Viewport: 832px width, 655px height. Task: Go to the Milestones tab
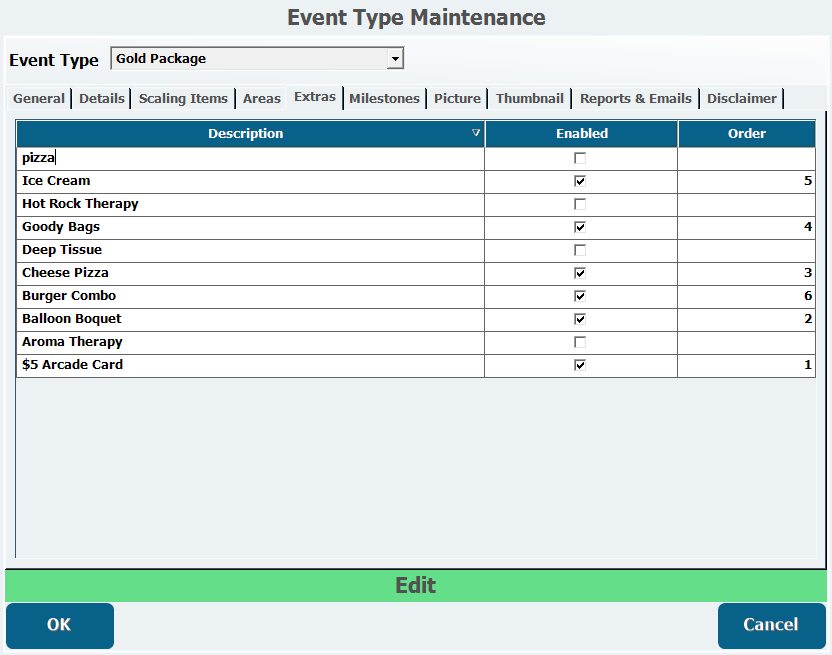point(384,98)
